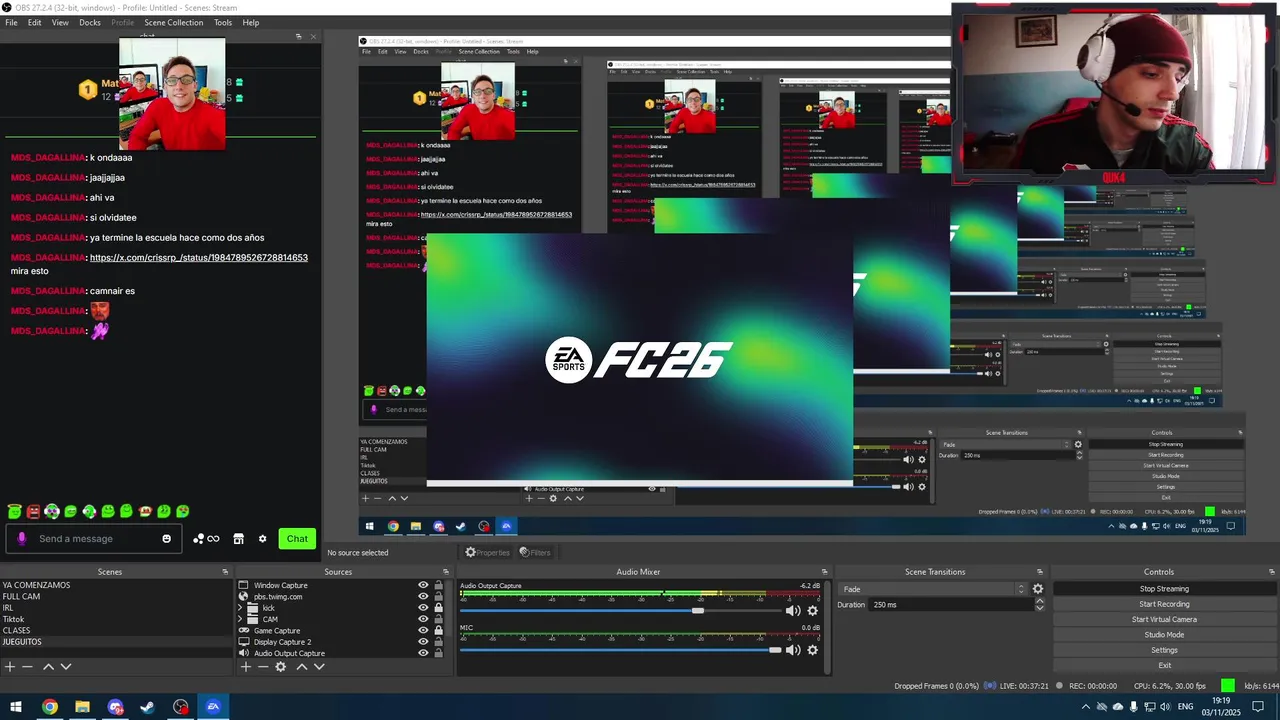Click Start Recording button
This screenshot has height=720, width=1280.
click(x=1164, y=604)
